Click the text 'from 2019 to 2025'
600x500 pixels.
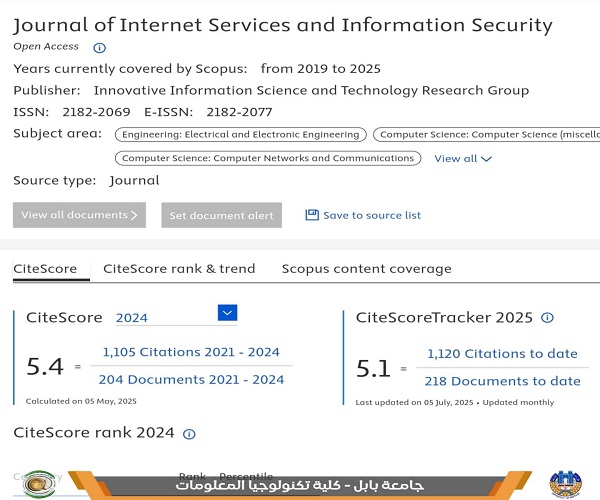(321, 69)
